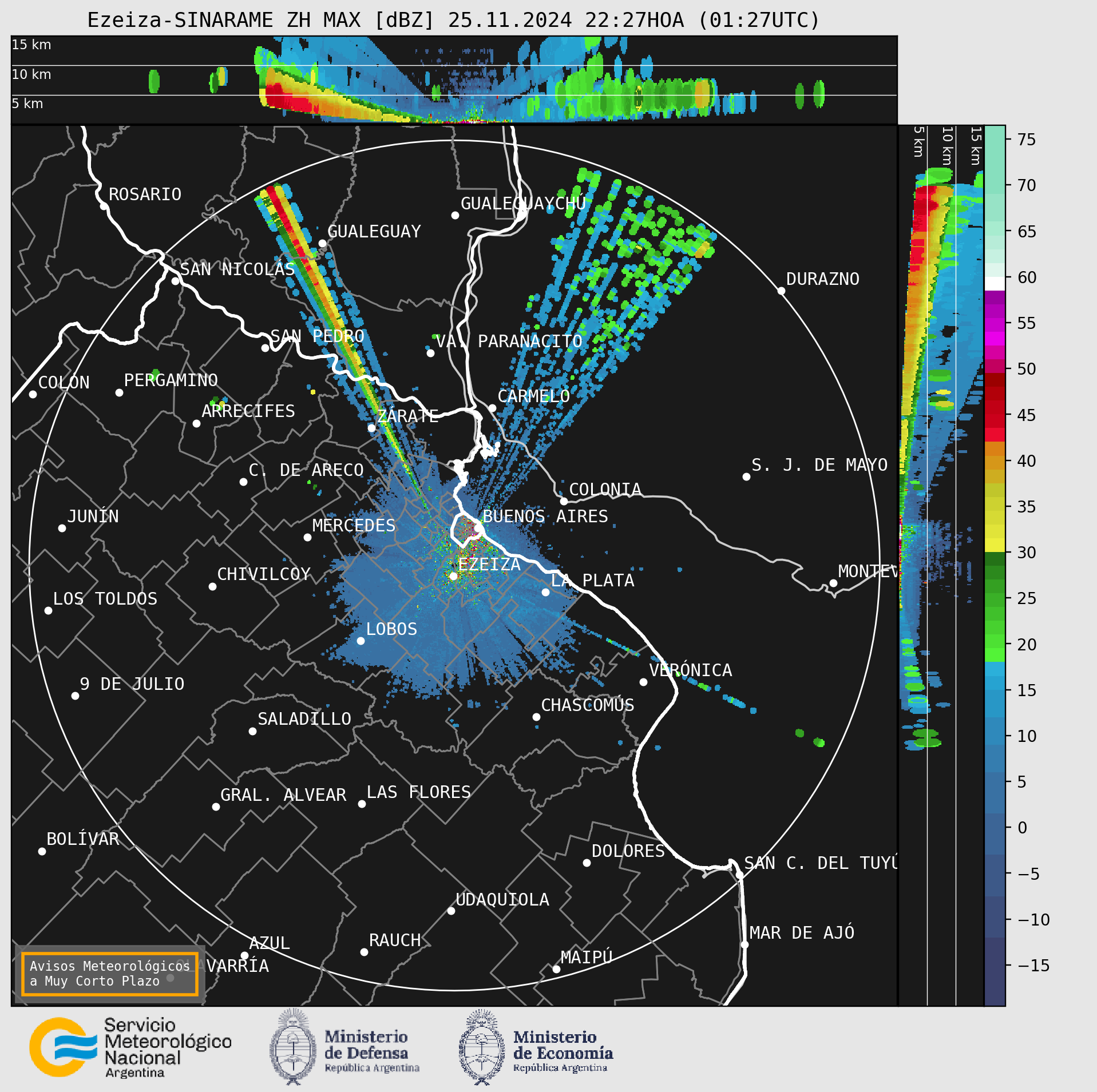Click the −15 tick value on the colorbar

coord(1033,966)
